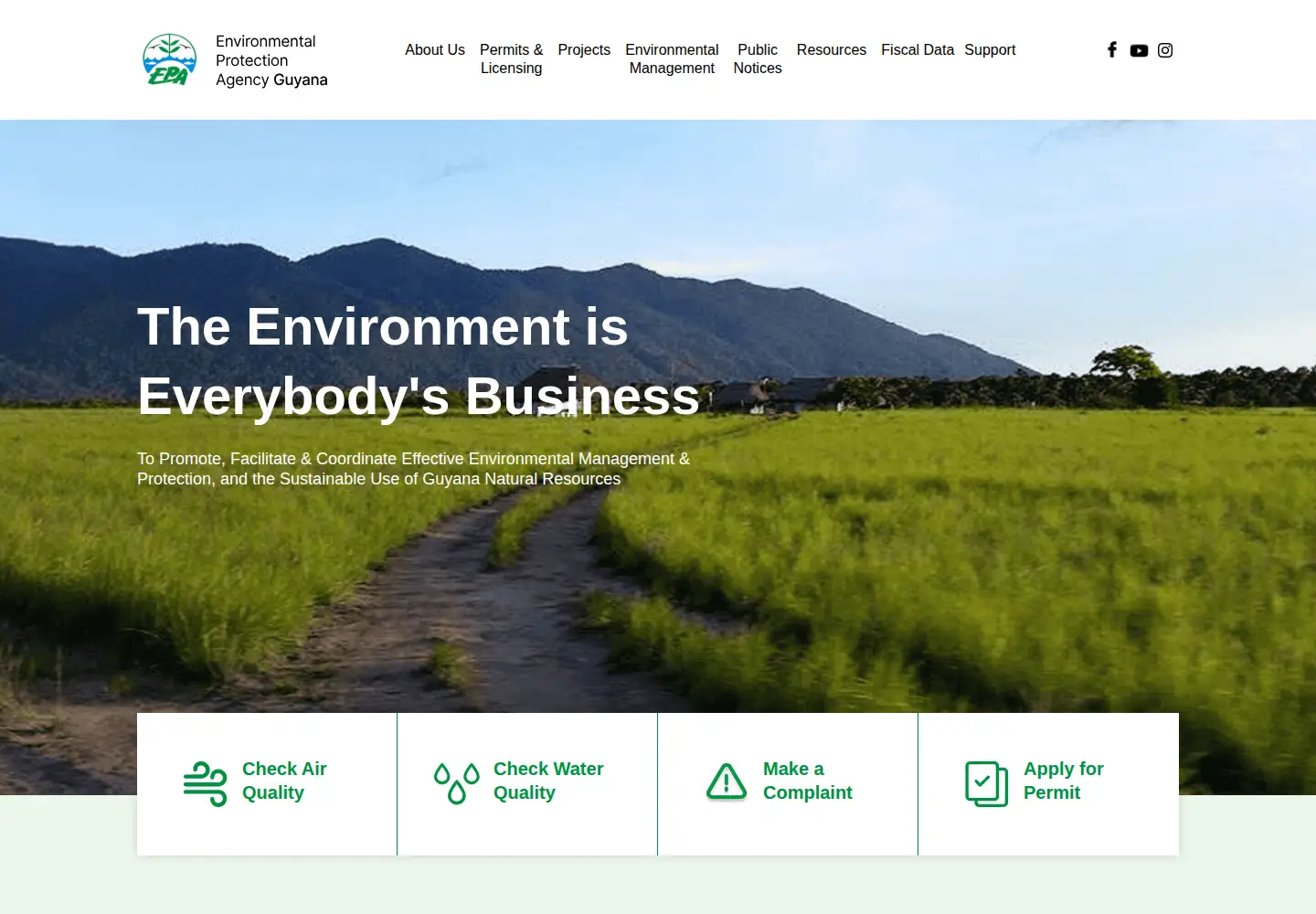Open the Support menu item
1316x914 pixels.
990,49
